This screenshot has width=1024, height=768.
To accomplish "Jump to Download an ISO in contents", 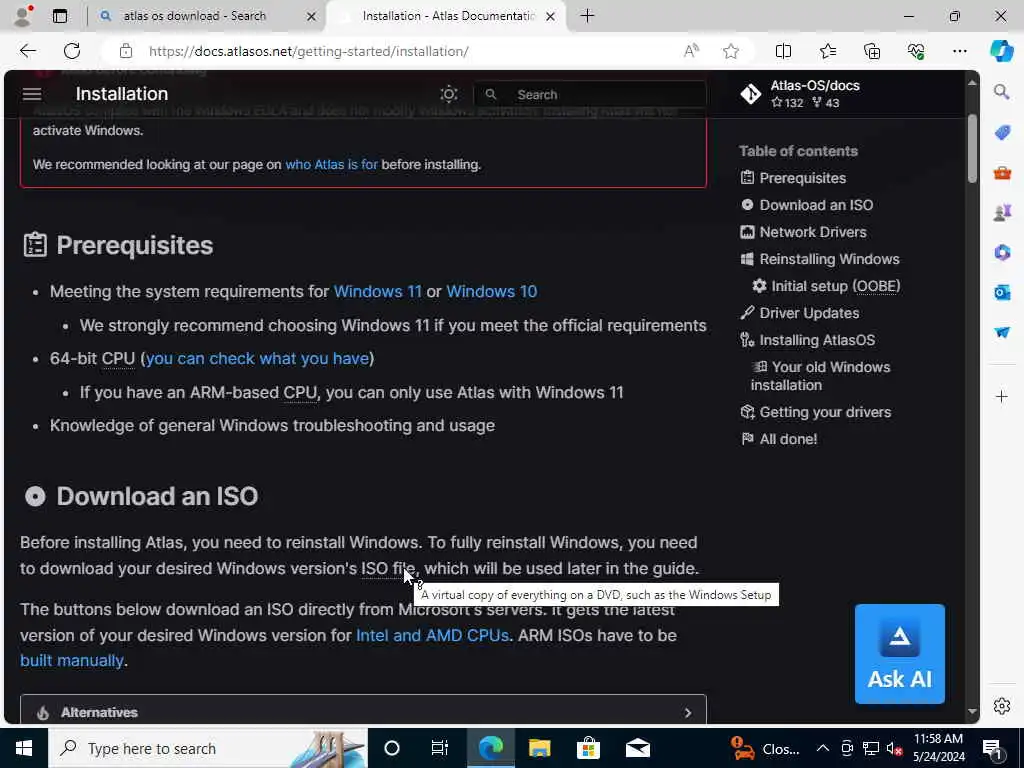I will click(807, 205).
